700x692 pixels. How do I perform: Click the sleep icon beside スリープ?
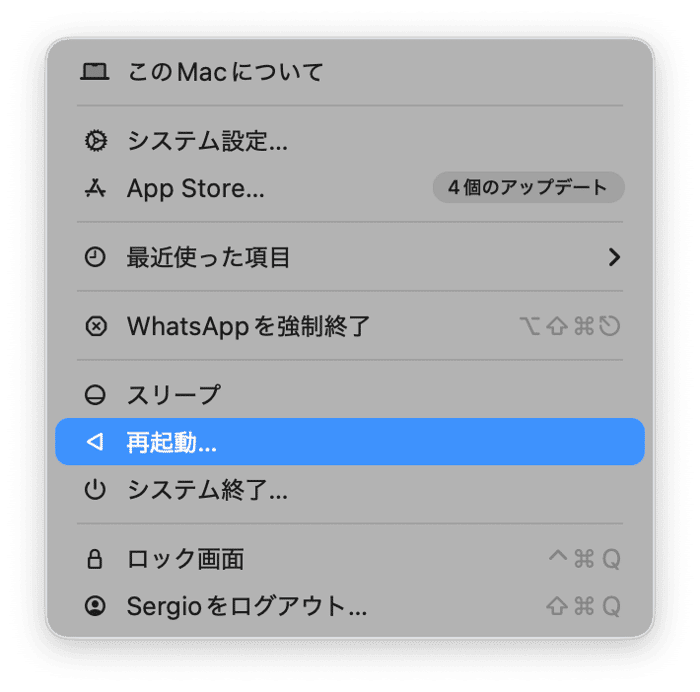[95, 395]
